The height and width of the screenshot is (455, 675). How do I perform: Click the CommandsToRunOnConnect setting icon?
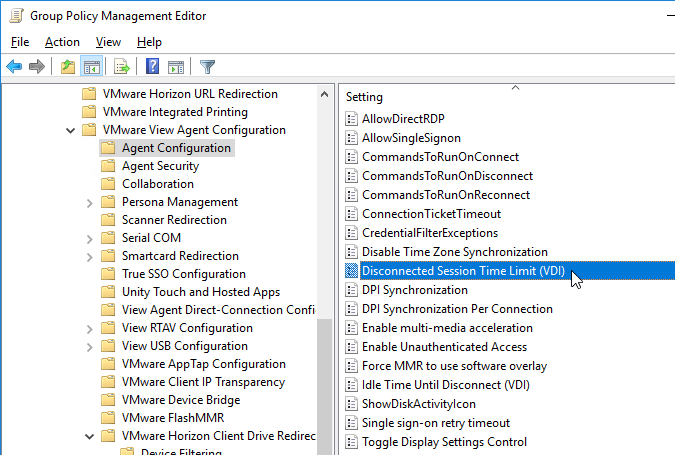352,157
